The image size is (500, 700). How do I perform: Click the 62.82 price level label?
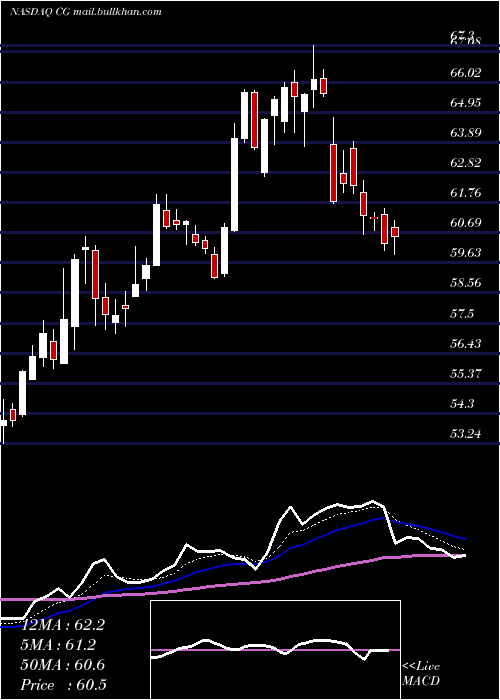(466, 162)
